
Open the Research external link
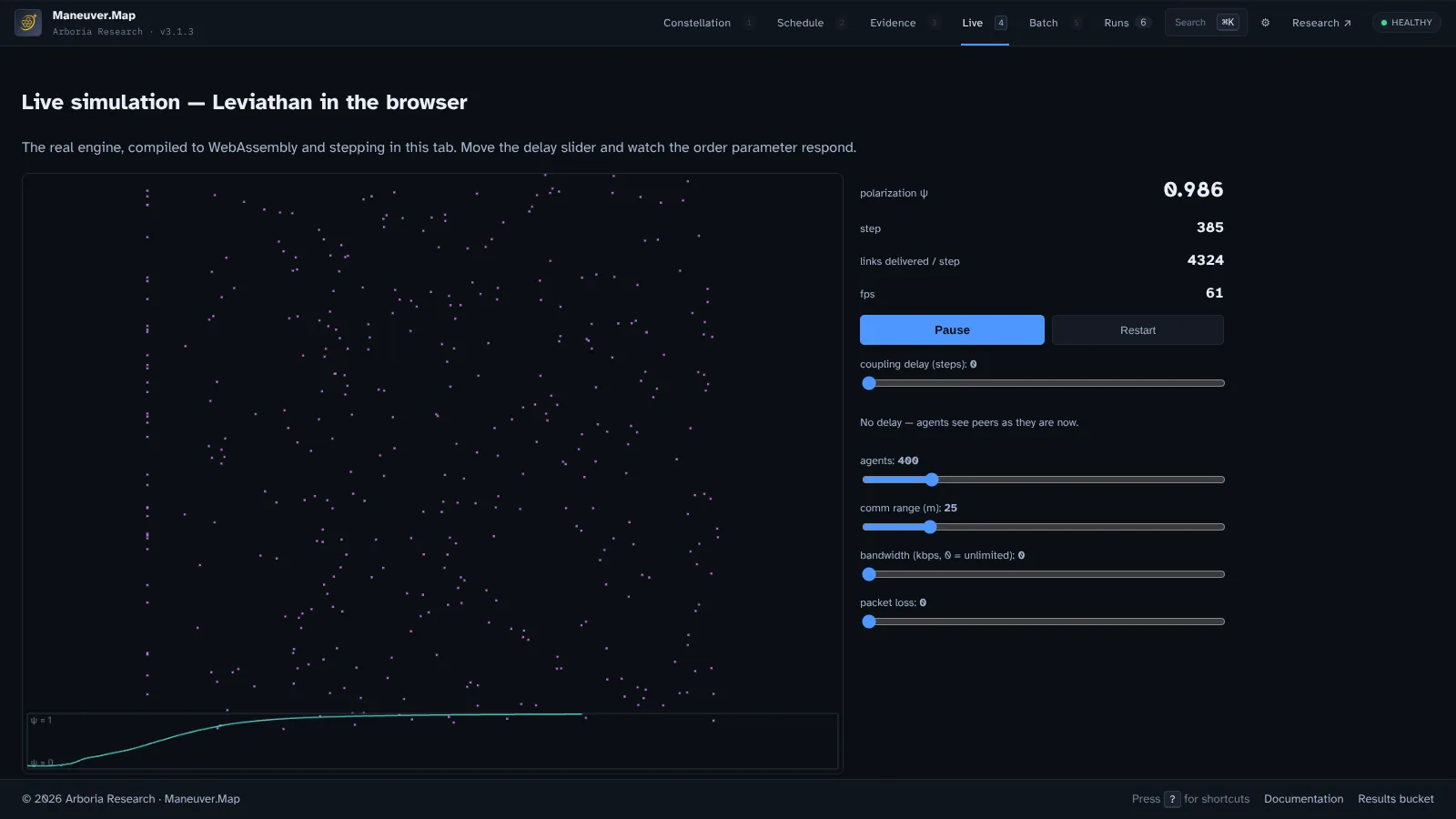click(x=1321, y=23)
